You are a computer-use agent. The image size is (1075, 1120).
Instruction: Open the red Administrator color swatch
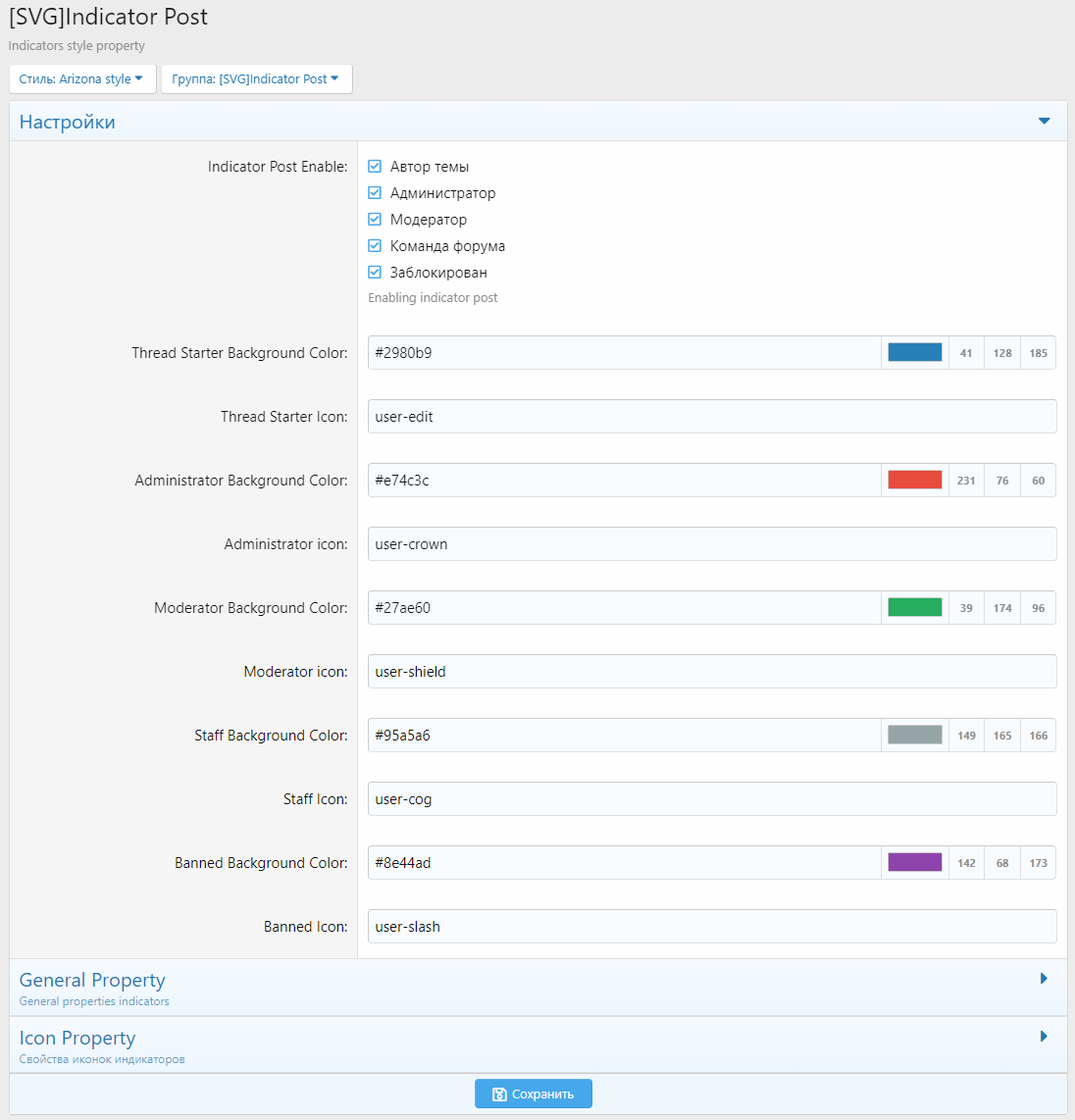click(x=914, y=481)
